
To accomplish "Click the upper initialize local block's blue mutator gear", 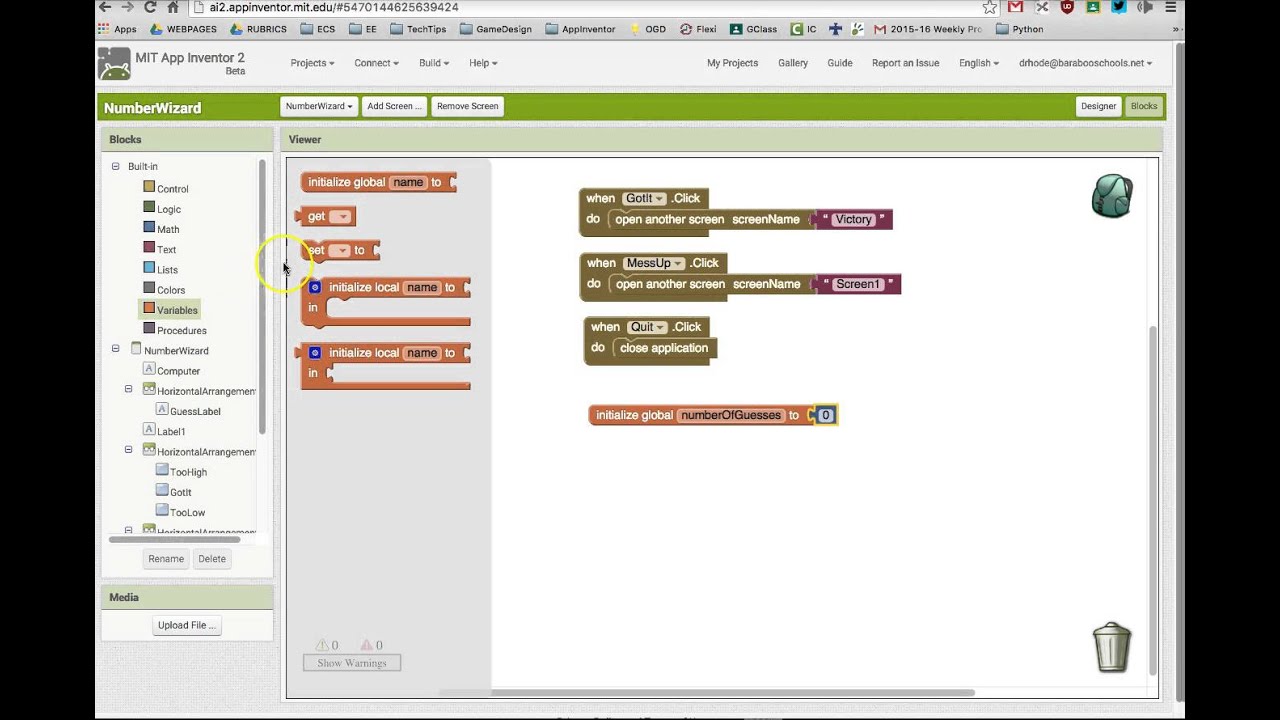I will [x=315, y=287].
